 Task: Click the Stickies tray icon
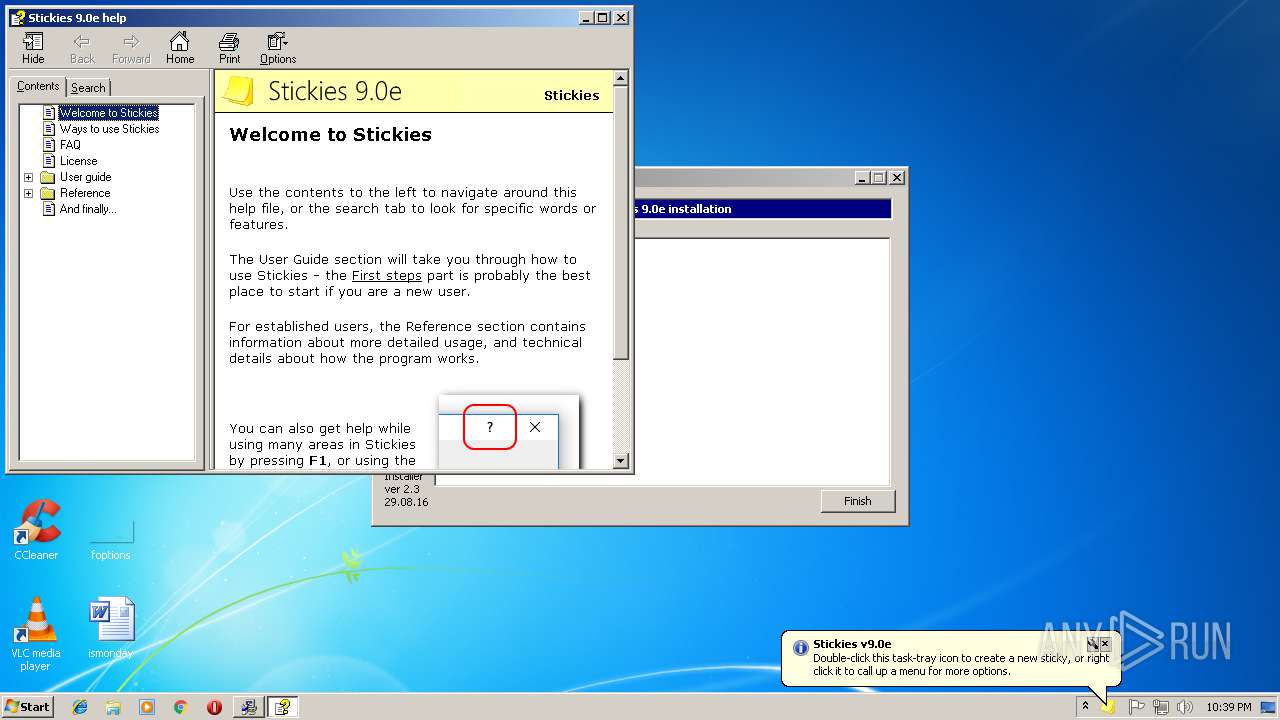click(1108, 707)
